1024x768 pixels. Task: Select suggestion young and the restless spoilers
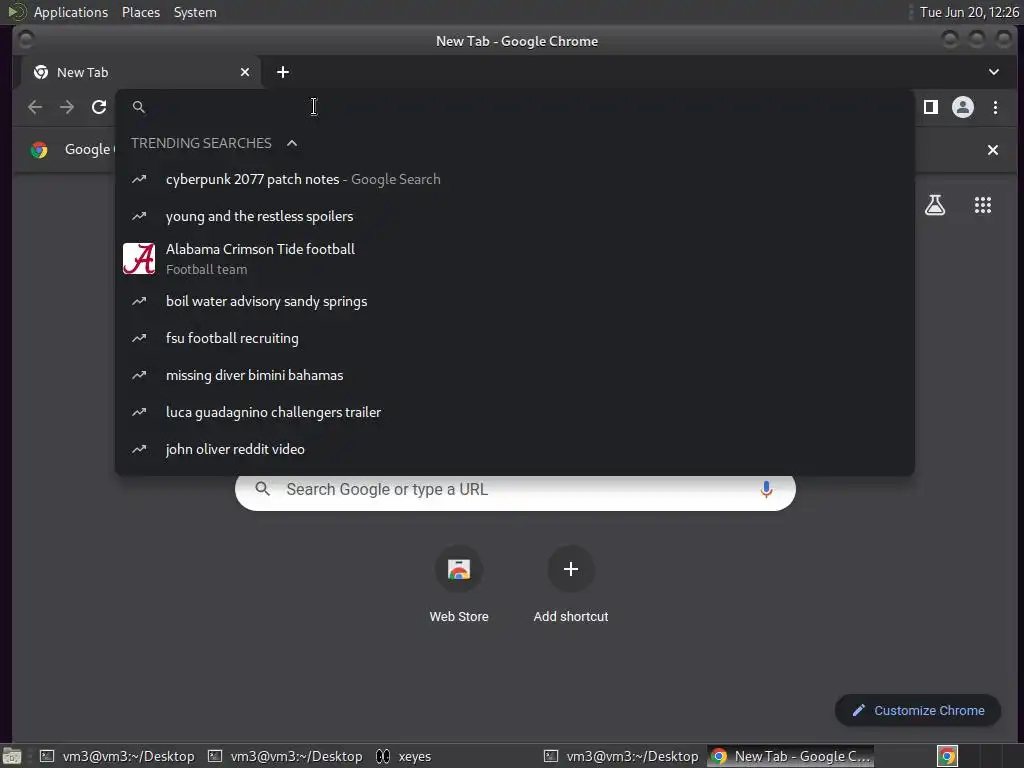[515, 216]
